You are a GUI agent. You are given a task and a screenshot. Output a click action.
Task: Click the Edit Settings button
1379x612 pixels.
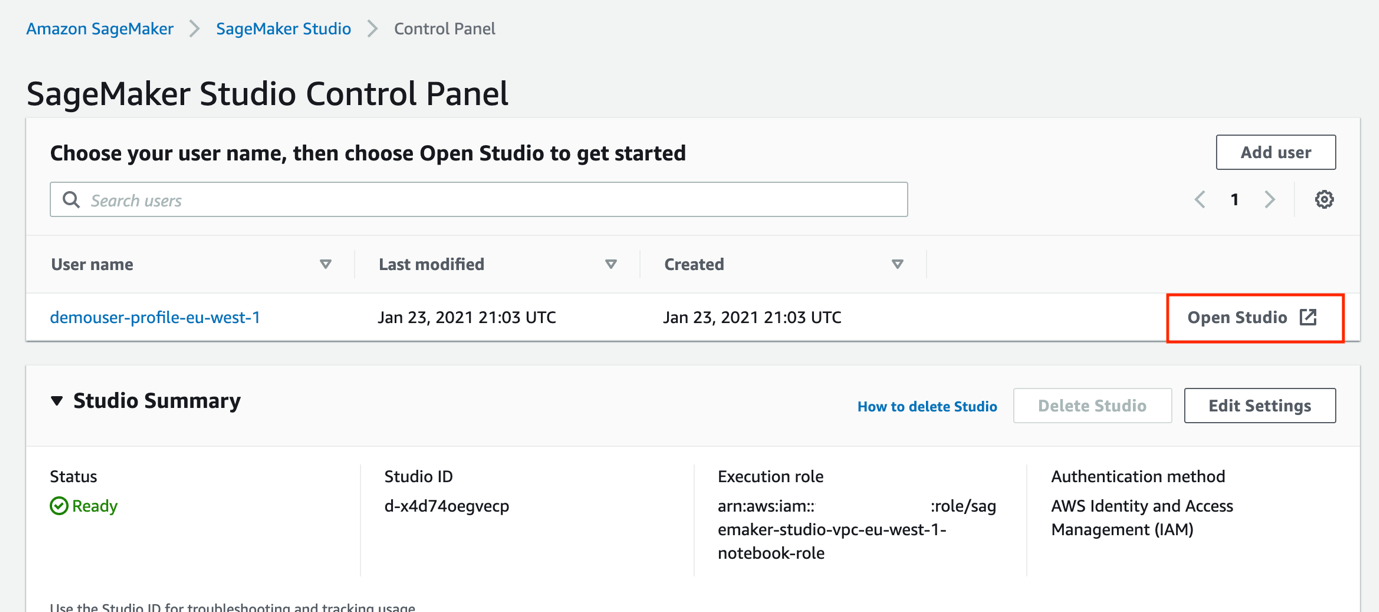[x=1259, y=406]
